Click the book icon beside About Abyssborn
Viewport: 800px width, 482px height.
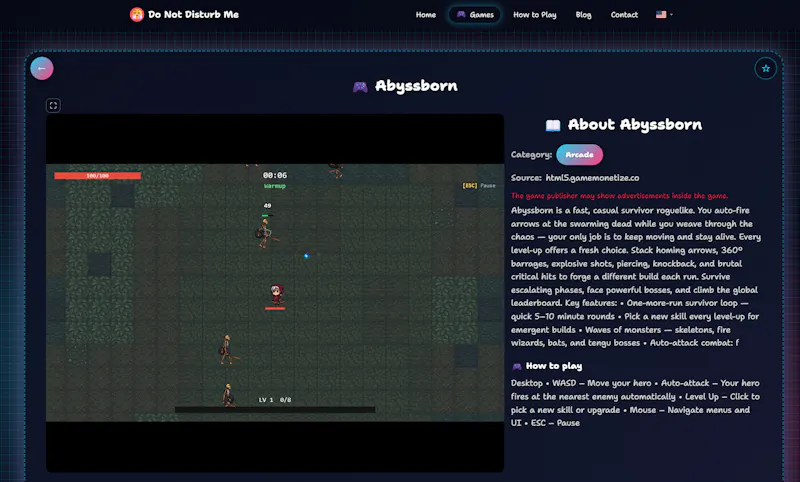[x=553, y=125]
